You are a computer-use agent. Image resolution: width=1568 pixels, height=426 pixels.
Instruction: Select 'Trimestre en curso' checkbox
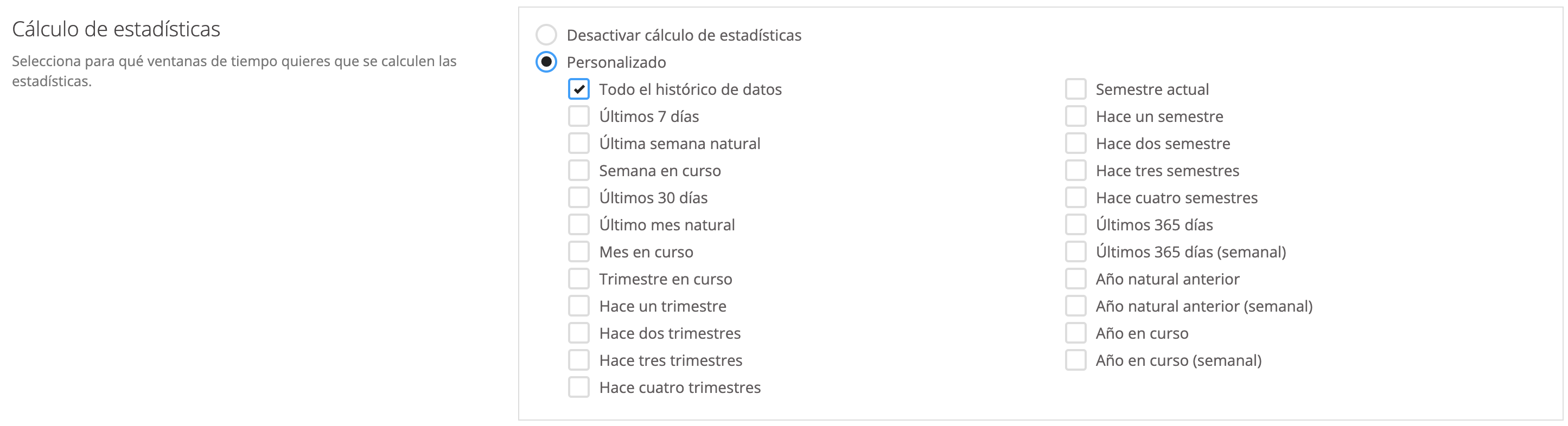pos(578,279)
